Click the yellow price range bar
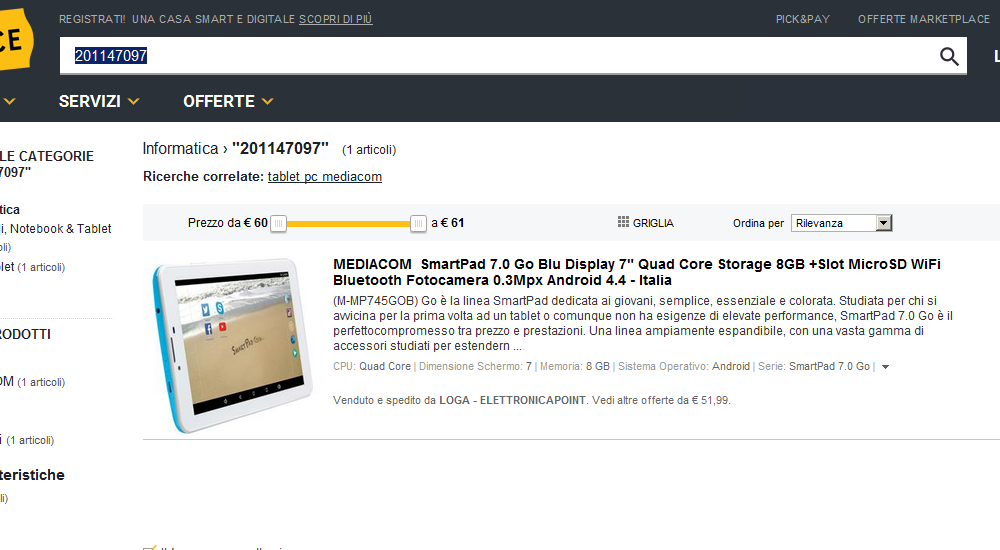This screenshot has height=550, width=1000. [x=348, y=223]
